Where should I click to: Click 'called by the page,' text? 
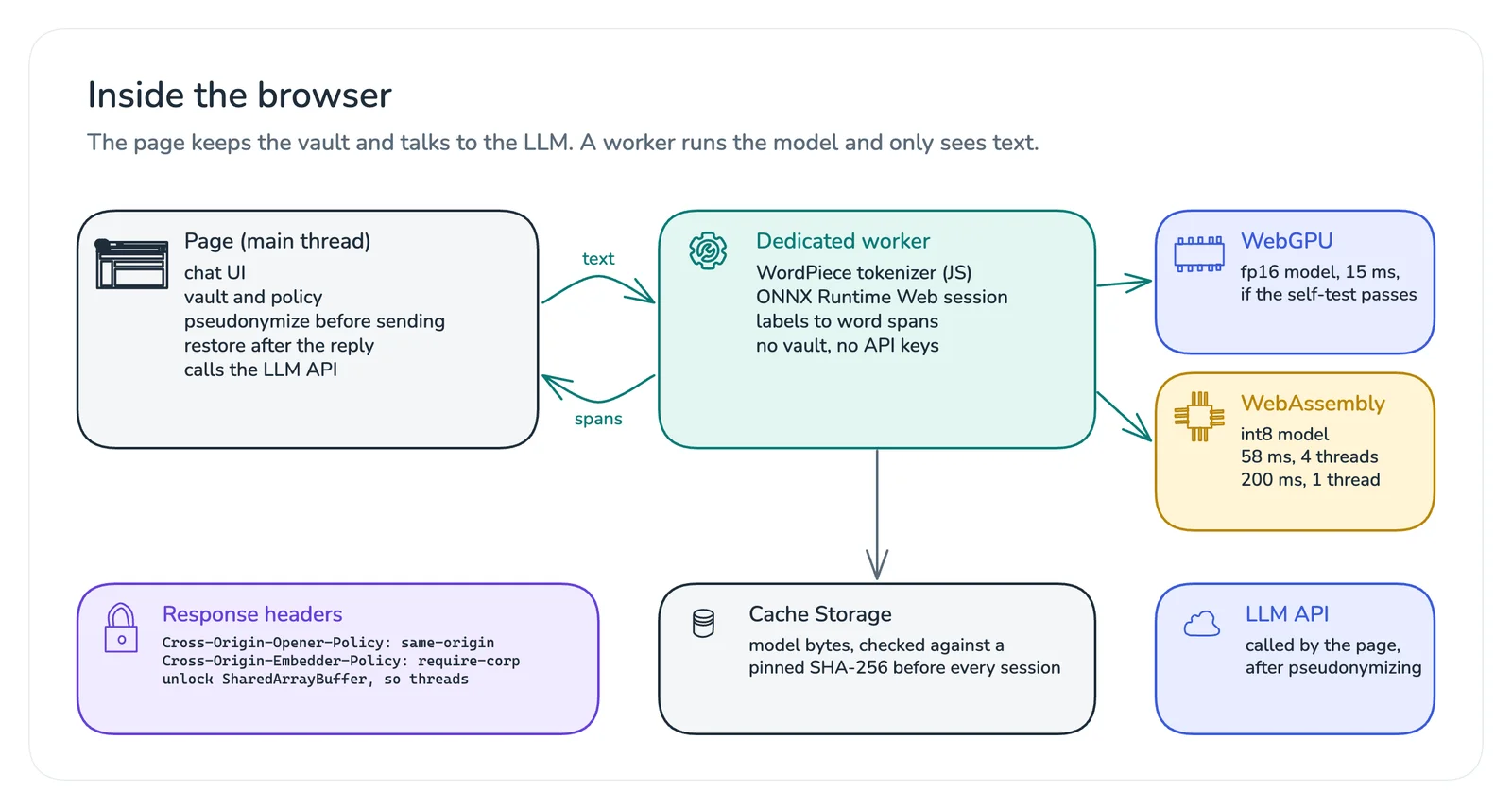click(1323, 645)
